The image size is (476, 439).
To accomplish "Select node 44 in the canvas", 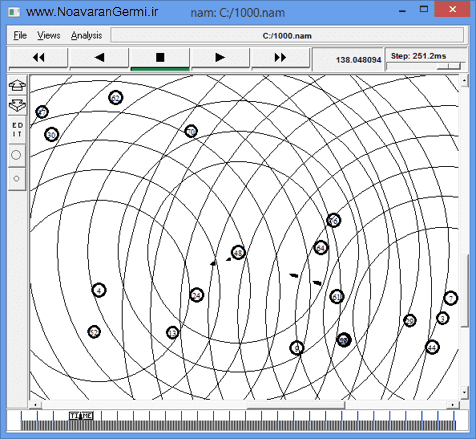I will 432,348.
